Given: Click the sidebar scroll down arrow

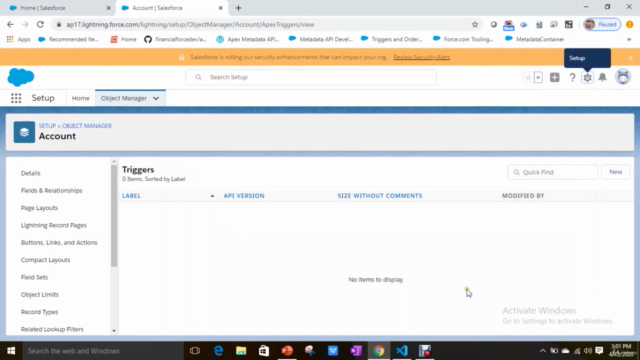Looking at the screenshot, I should click(114, 331).
